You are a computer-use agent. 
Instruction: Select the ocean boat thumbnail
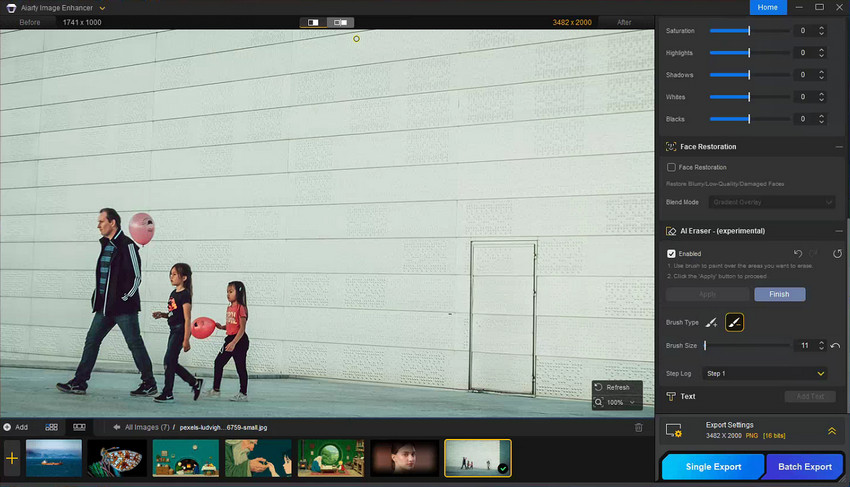coord(54,458)
